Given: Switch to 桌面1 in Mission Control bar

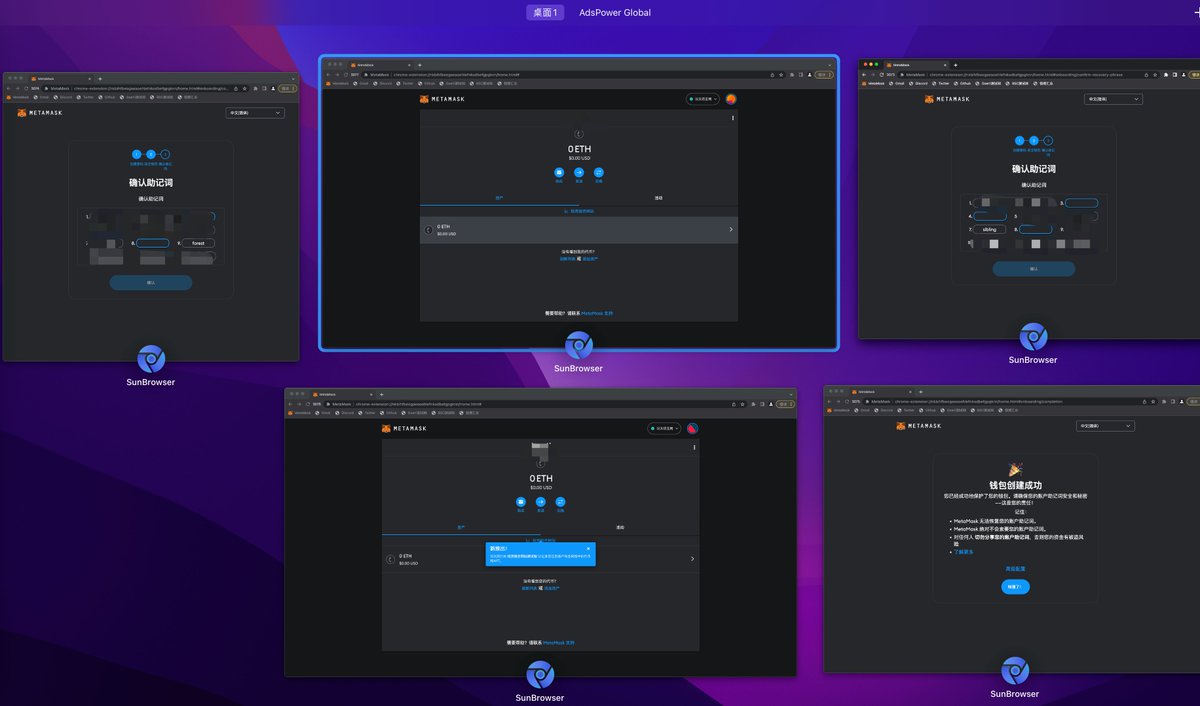Looking at the screenshot, I should (x=546, y=12).
